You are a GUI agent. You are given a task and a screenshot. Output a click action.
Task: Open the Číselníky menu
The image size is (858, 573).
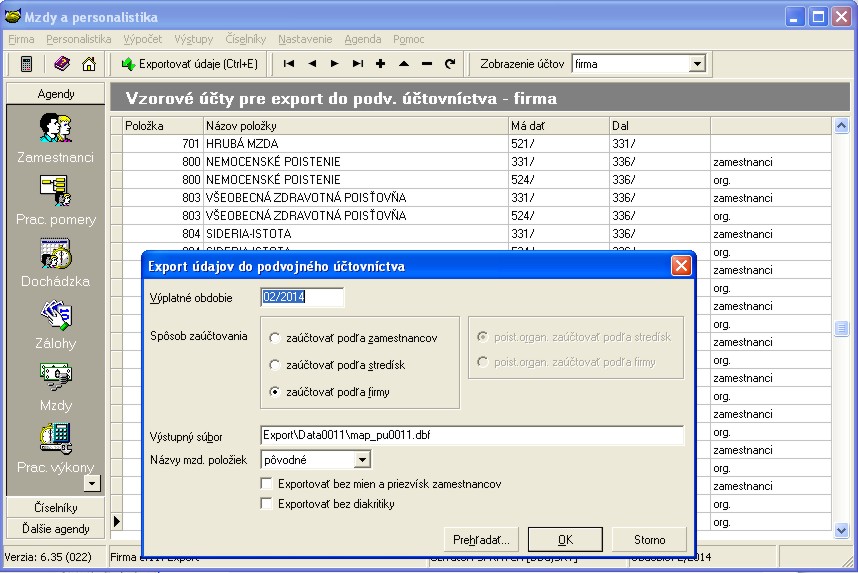246,39
